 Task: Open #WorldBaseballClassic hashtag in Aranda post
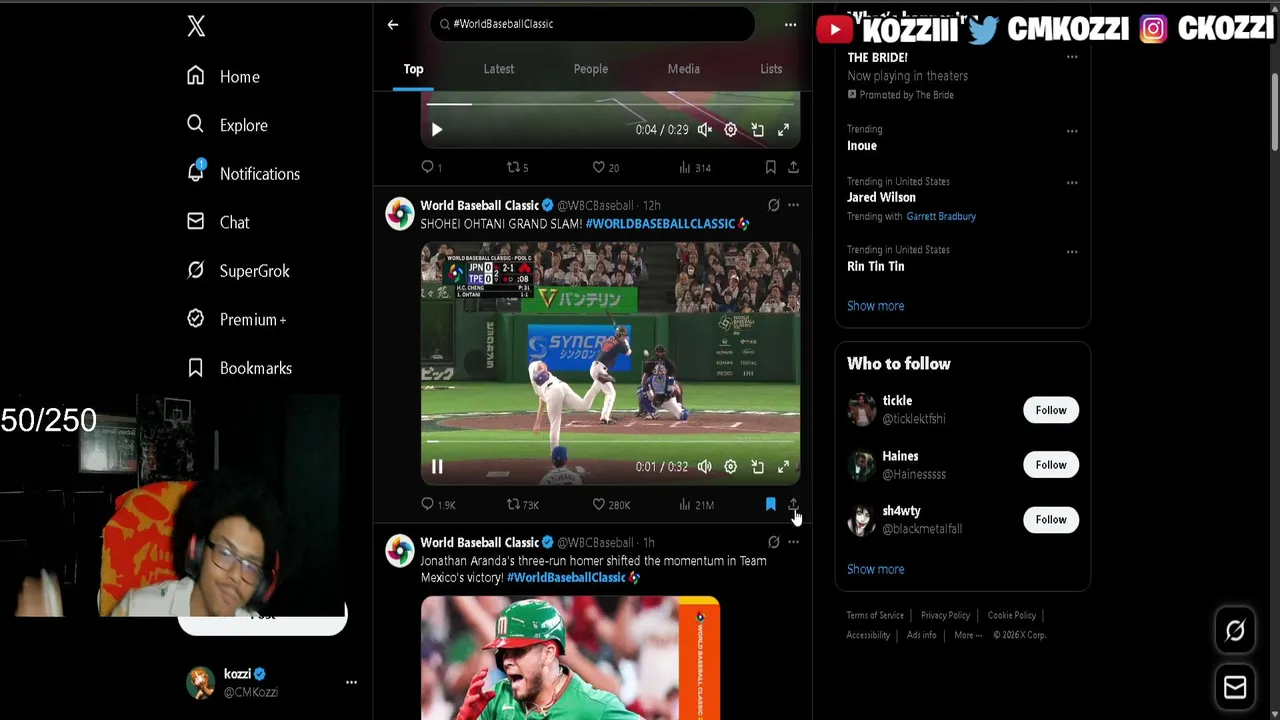(x=566, y=578)
